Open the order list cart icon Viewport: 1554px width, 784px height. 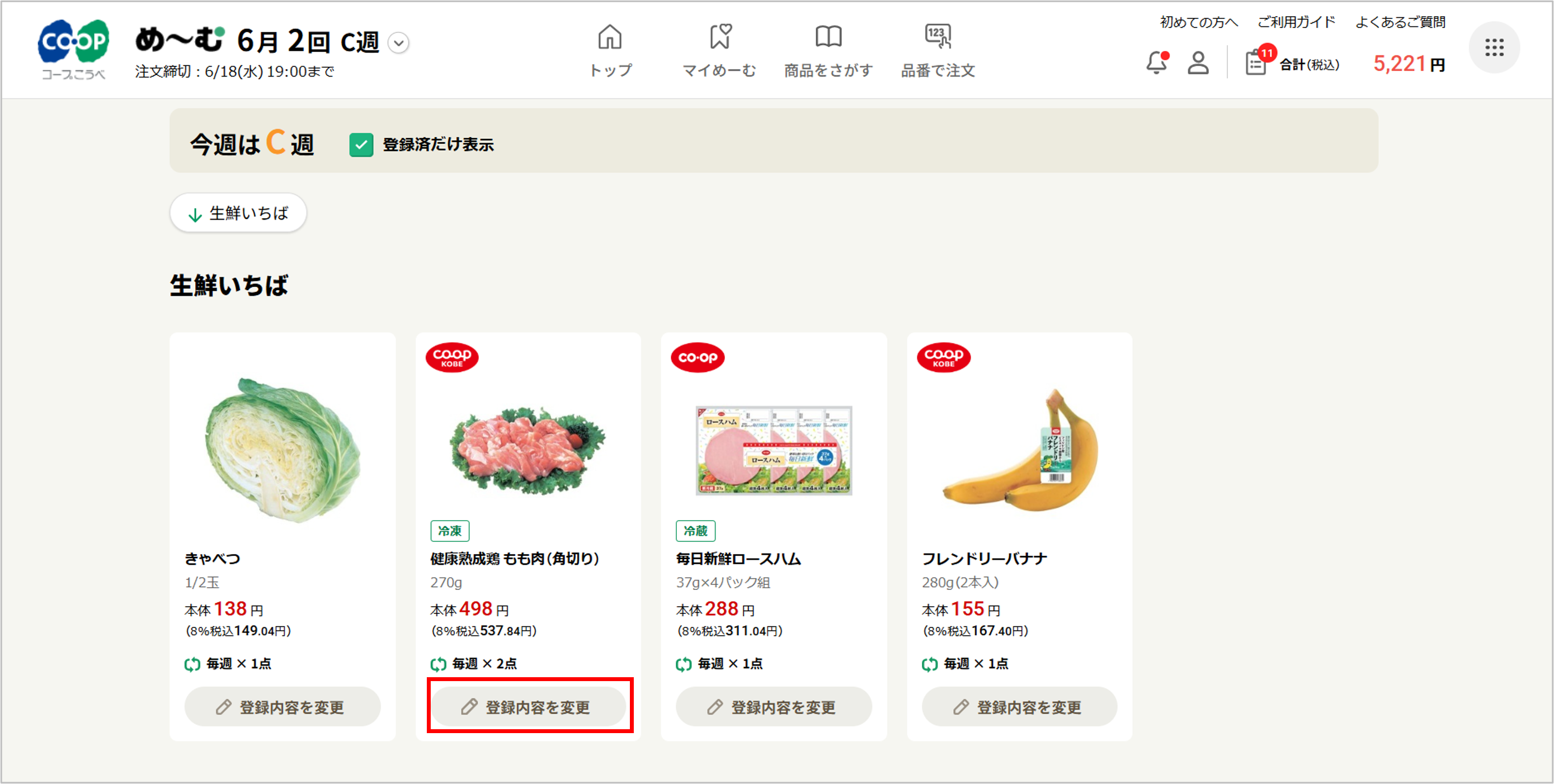pos(1256,62)
